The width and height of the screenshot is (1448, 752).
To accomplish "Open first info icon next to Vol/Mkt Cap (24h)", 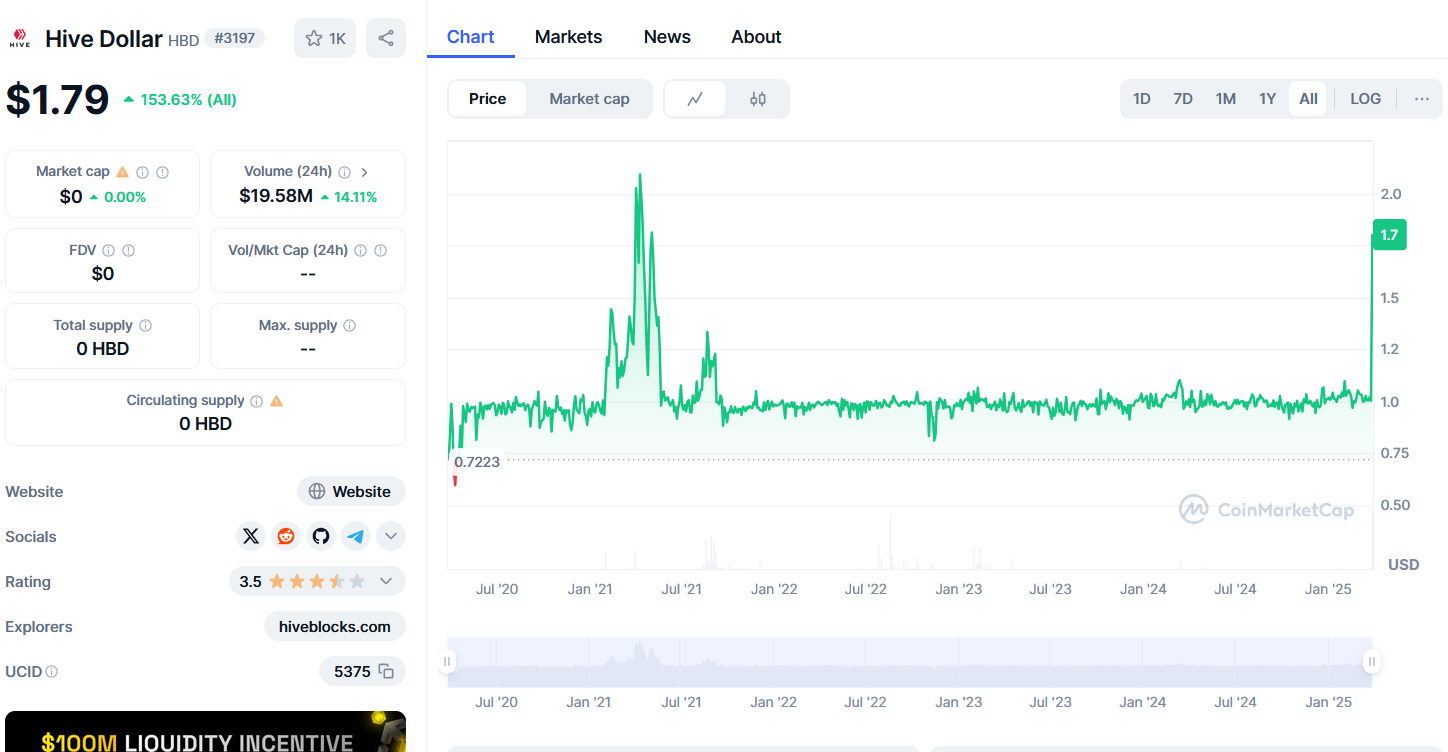I will point(360,250).
